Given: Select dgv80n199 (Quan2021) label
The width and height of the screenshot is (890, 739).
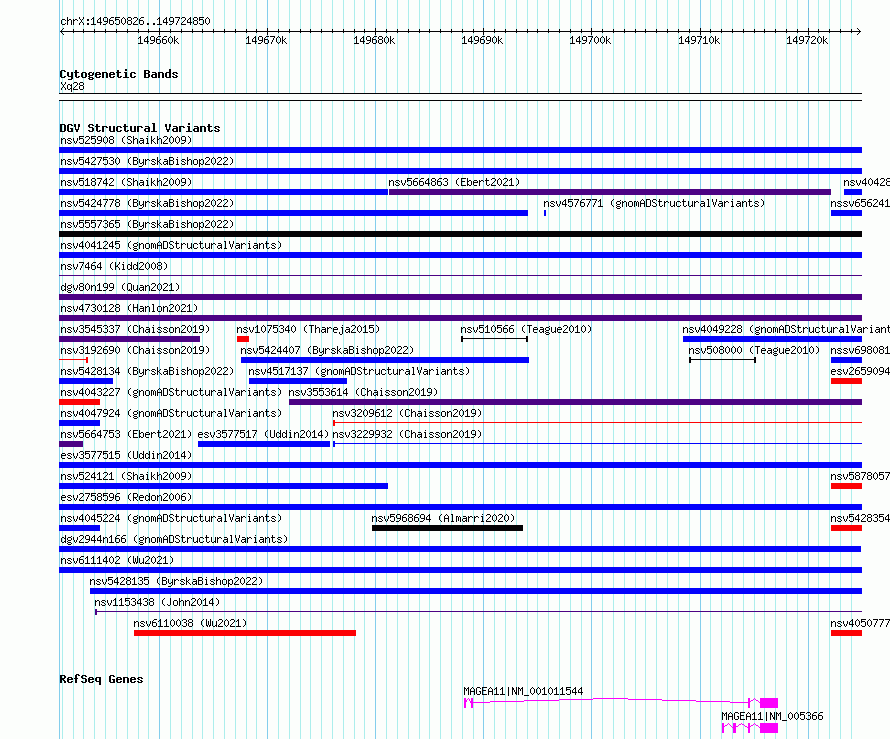Looking at the screenshot, I should click(x=120, y=287).
